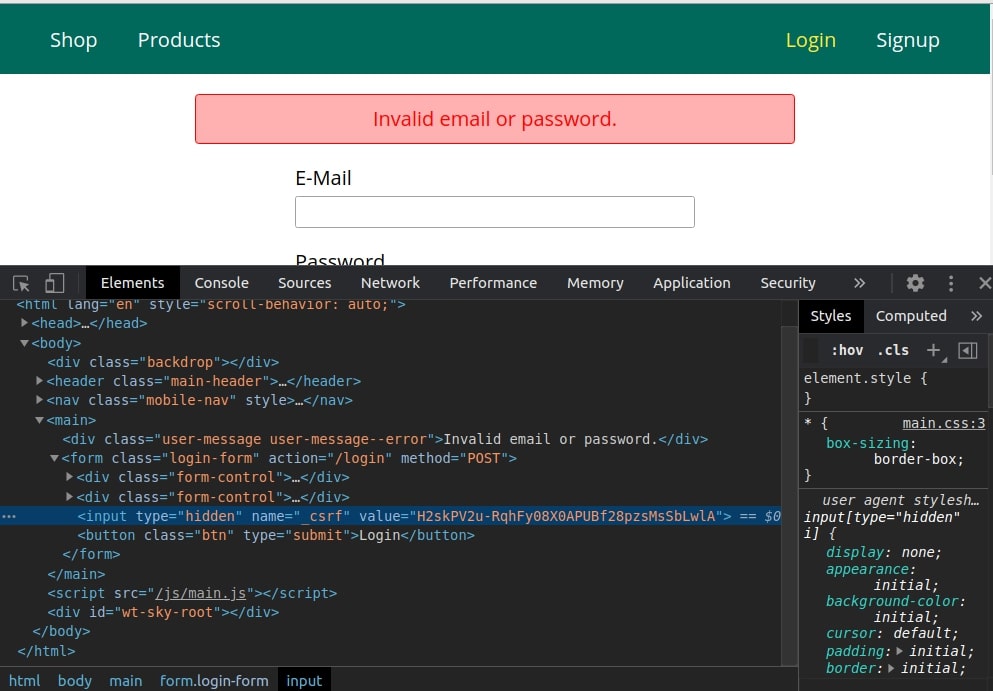Open the Sources tab
Image resolution: width=993 pixels, height=691 pixels.
click(x=305, y=283)
